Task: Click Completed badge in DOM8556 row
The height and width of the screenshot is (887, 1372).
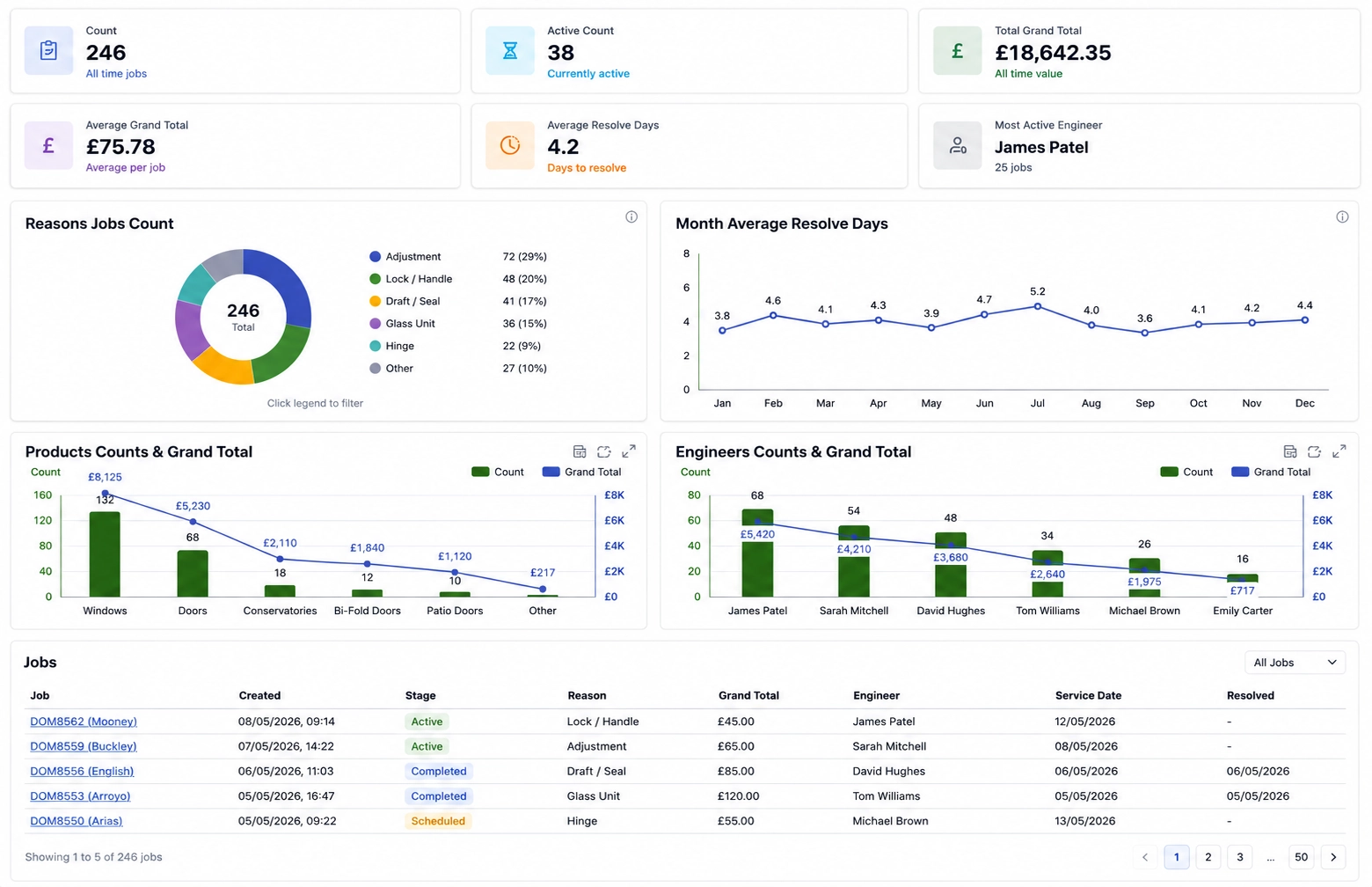Action: [439, 772]
